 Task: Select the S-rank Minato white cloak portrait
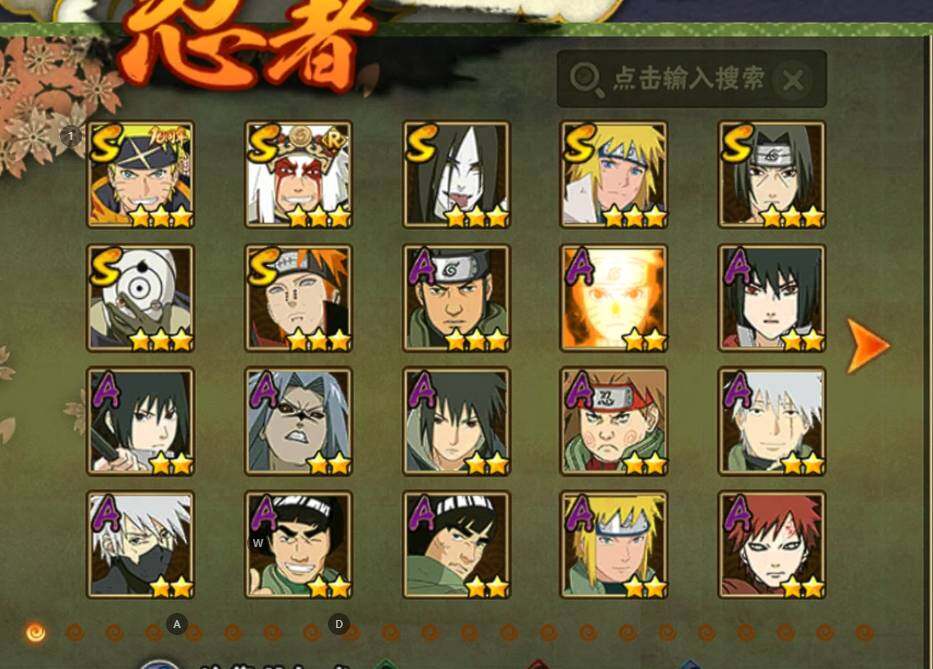[614, 174]
